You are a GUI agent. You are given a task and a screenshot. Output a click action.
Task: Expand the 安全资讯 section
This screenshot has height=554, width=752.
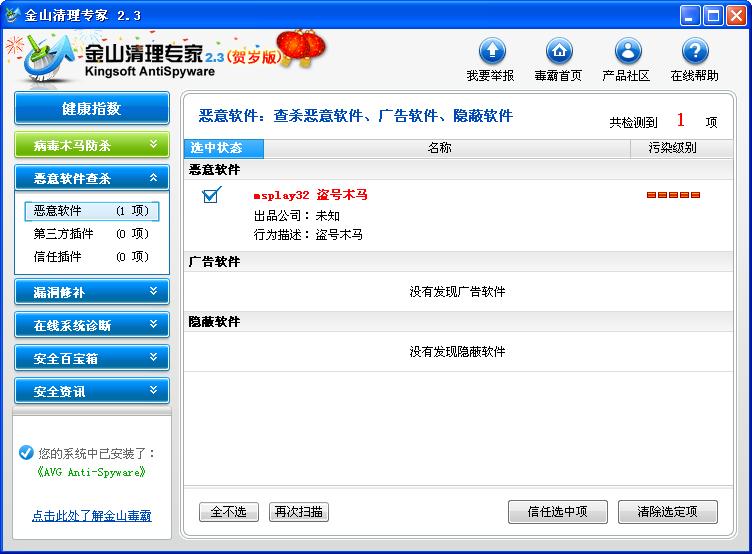[x=92, y=391]
